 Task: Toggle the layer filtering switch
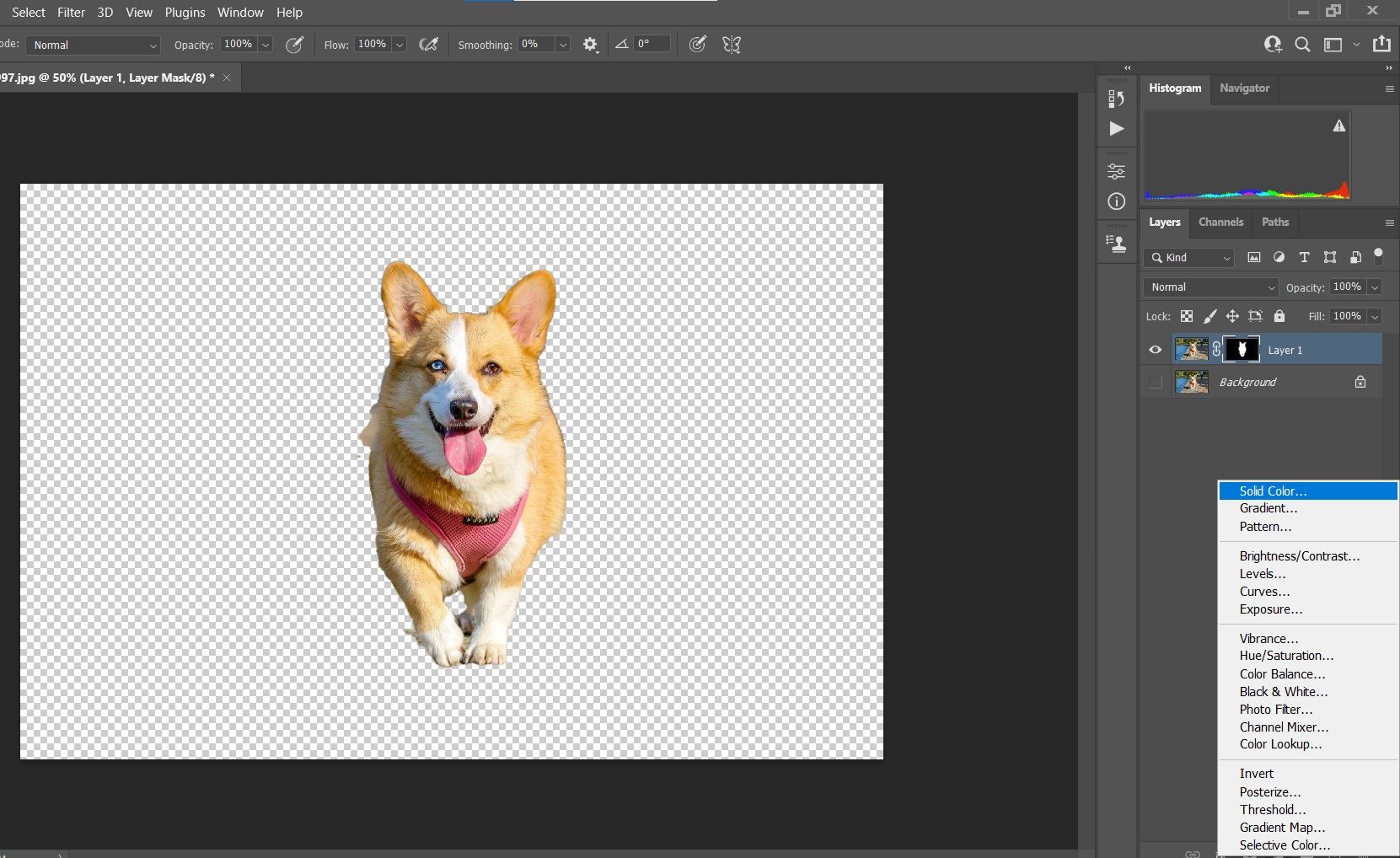coord(1378,255)
